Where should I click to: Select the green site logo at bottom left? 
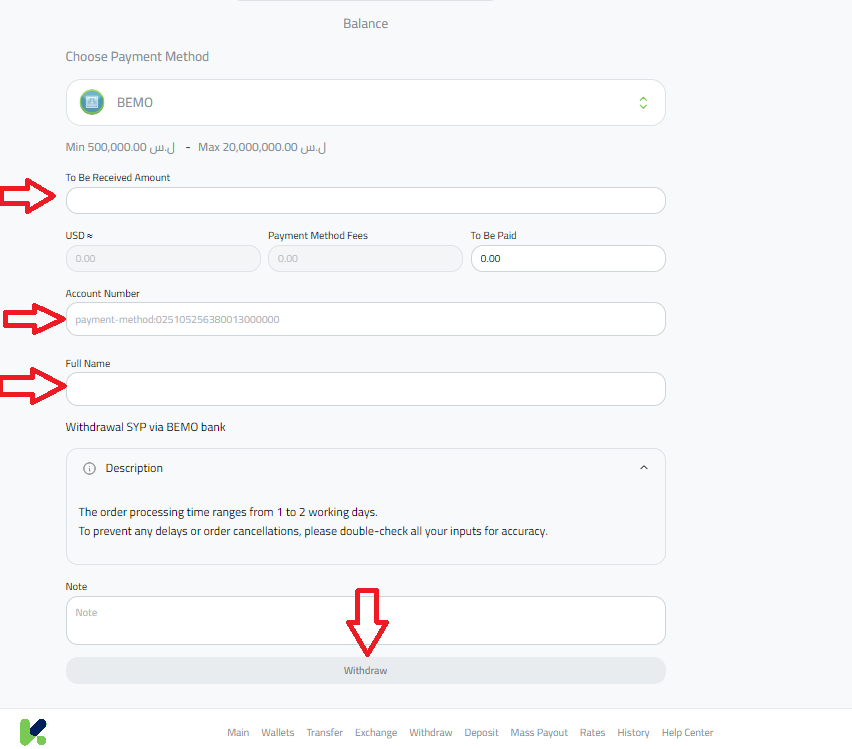(33, 732)
